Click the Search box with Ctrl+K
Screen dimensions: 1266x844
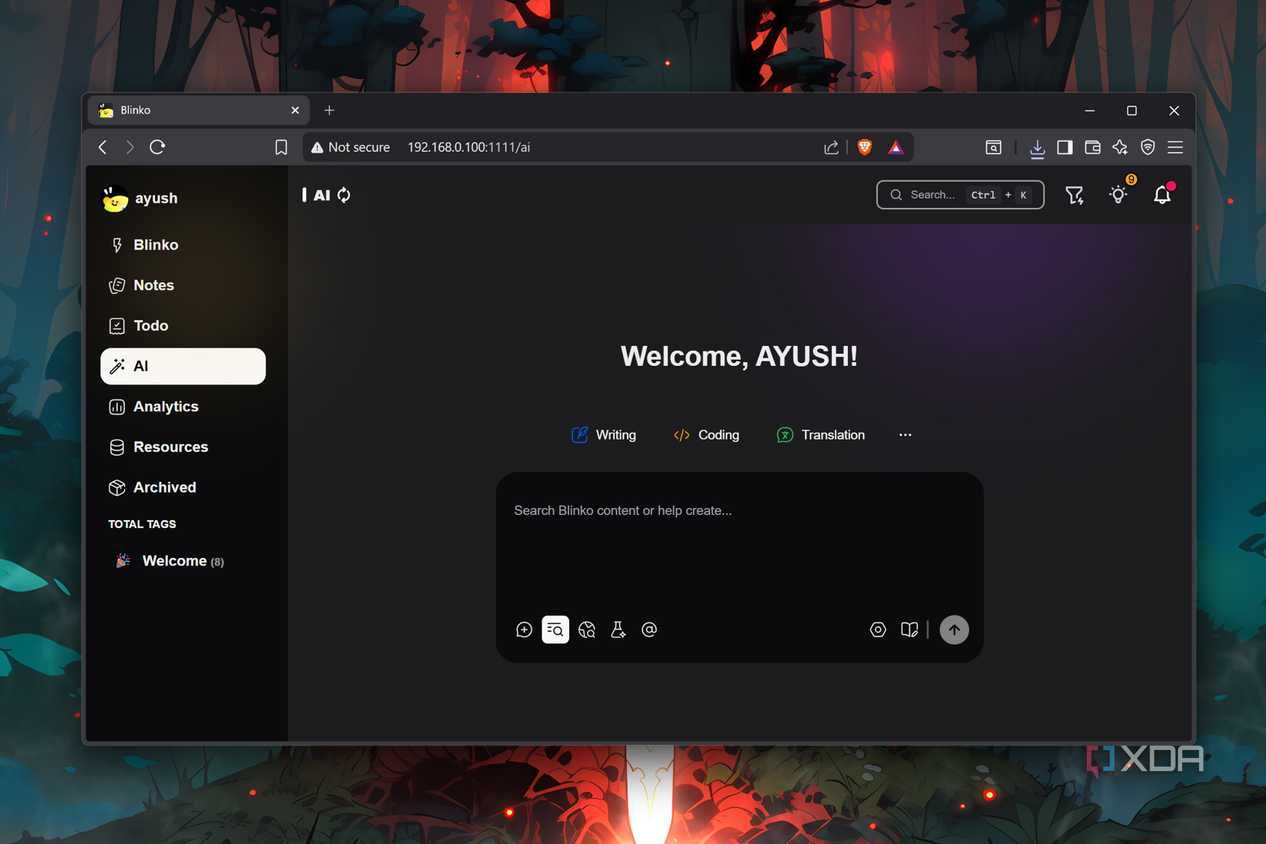coord(960,195)
